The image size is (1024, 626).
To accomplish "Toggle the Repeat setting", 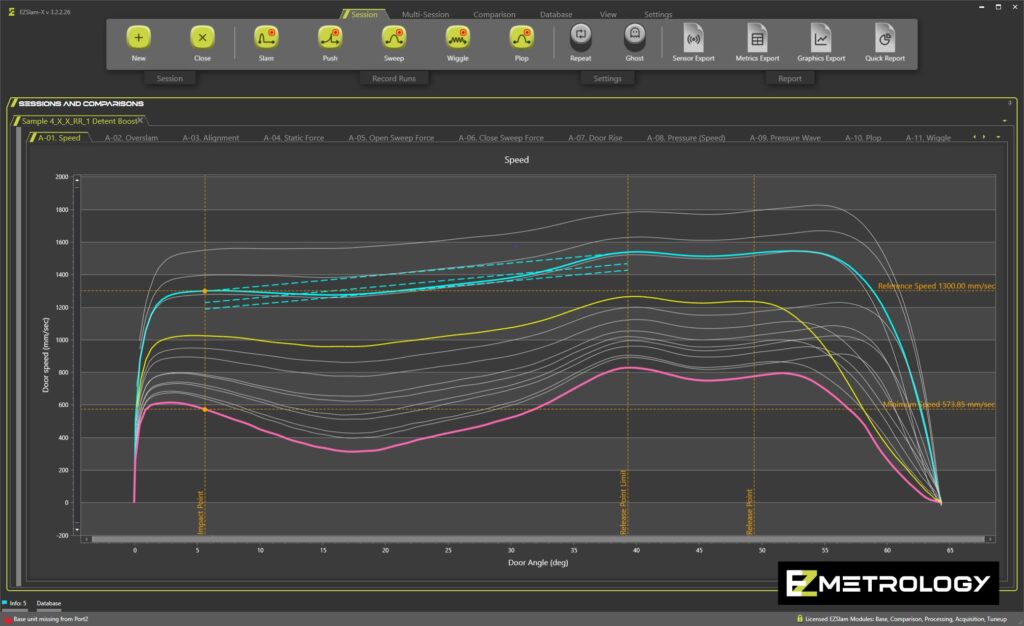I will point(580,38).
